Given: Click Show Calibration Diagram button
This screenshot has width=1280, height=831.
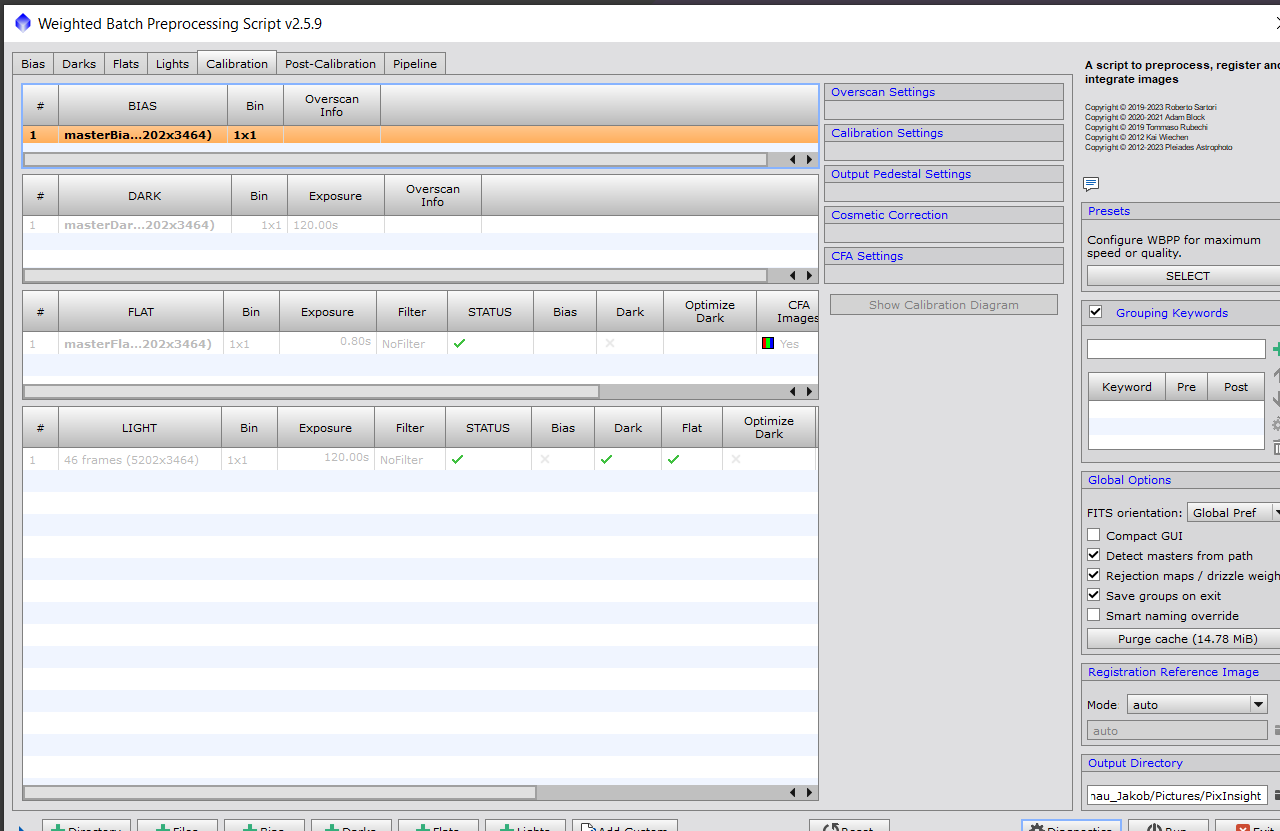Looking at the screenshot, I should pos(943,305).
